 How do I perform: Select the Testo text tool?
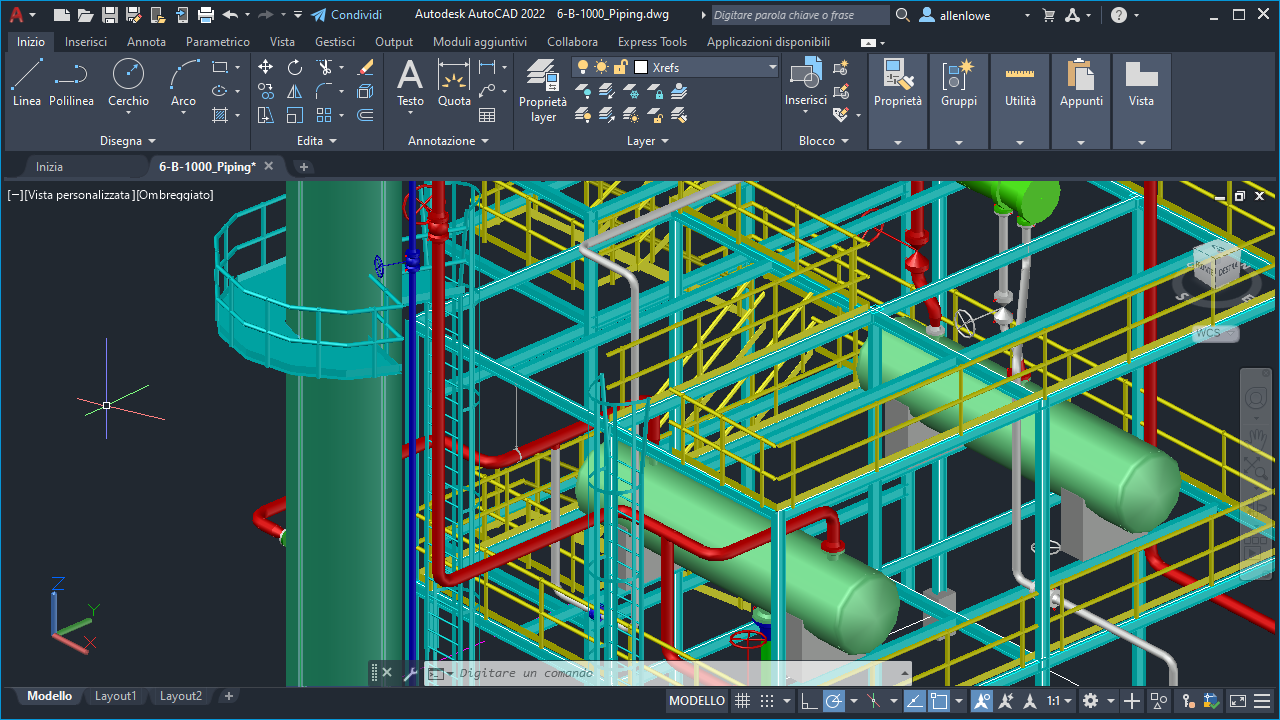click(410, 82)
